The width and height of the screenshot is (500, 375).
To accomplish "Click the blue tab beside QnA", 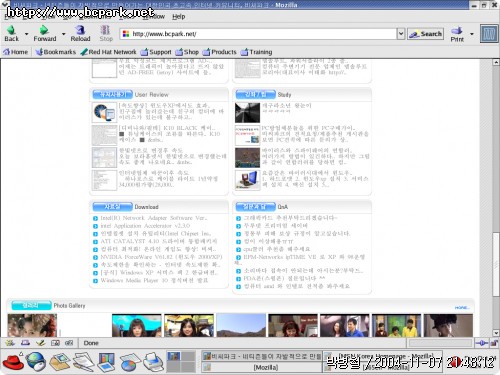I will coord(255,207).
